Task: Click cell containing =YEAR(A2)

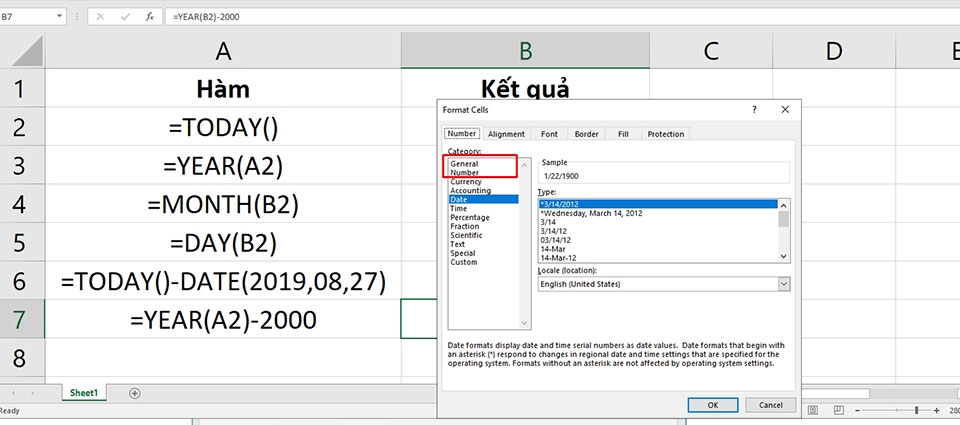Action: click(x=223, y=166)
